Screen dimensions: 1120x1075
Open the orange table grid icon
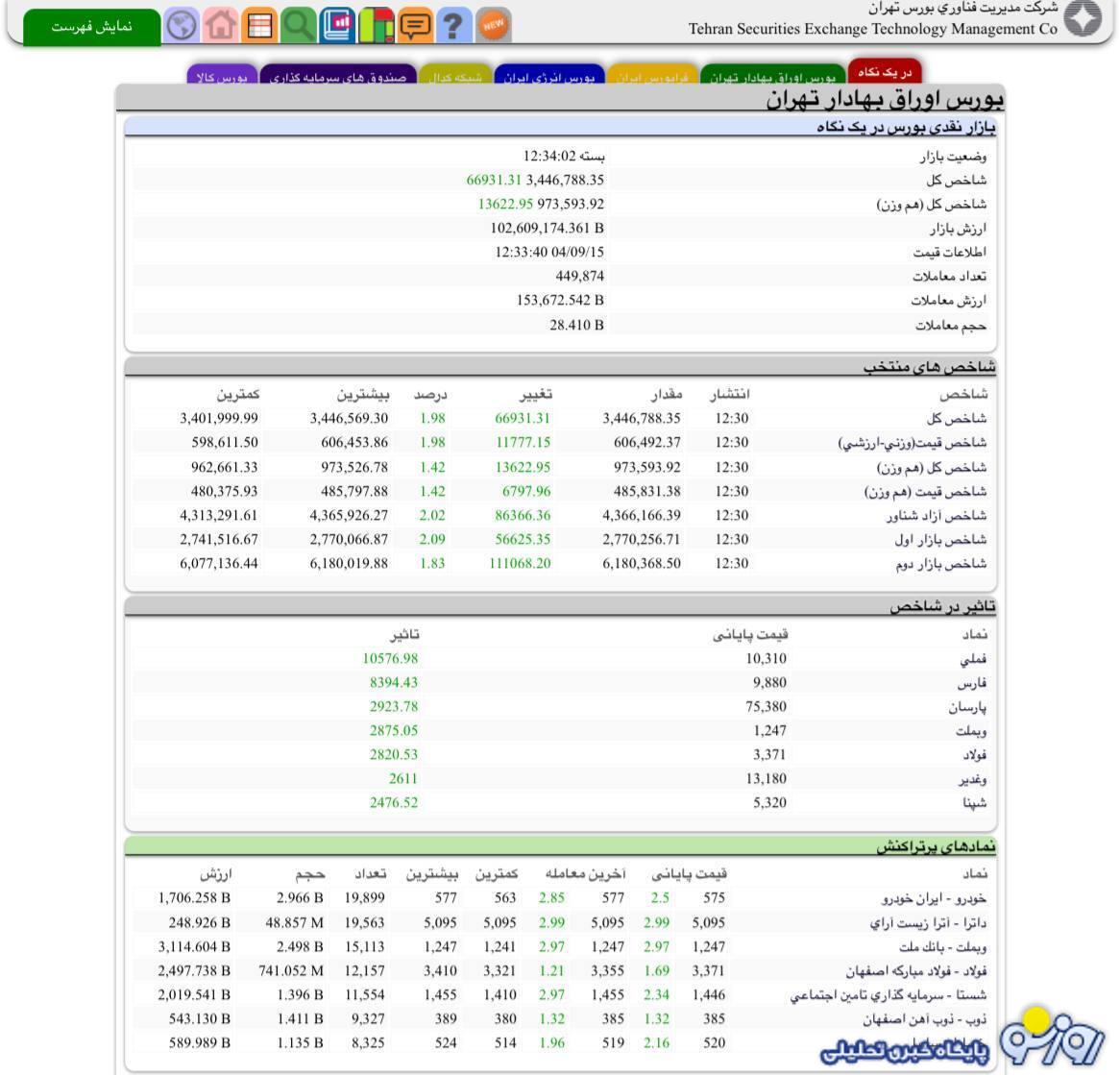coord(258,25)
